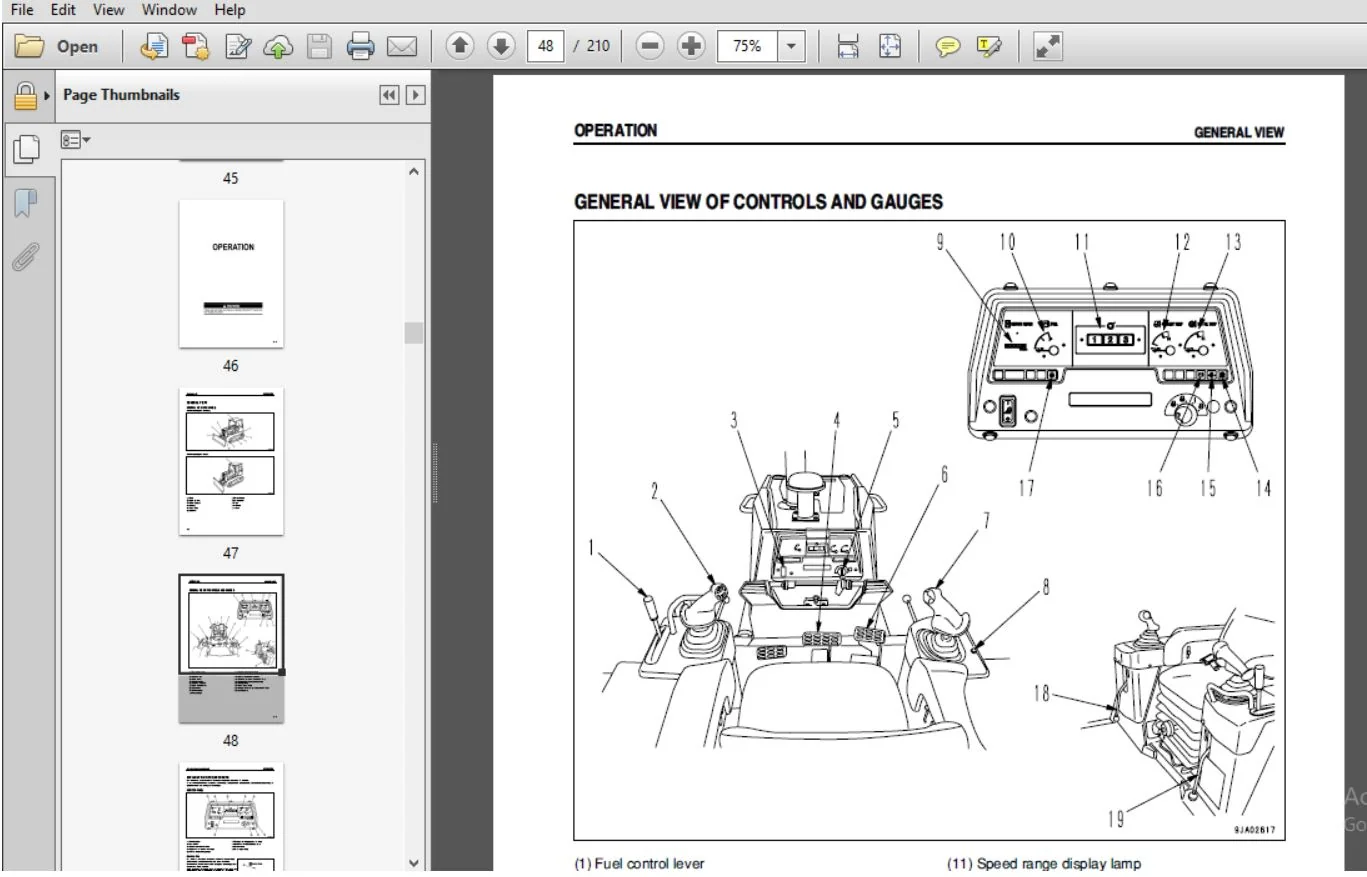1367x877 pixels.
Task: Click the page number field showing 48
Action: pos(545,46)
